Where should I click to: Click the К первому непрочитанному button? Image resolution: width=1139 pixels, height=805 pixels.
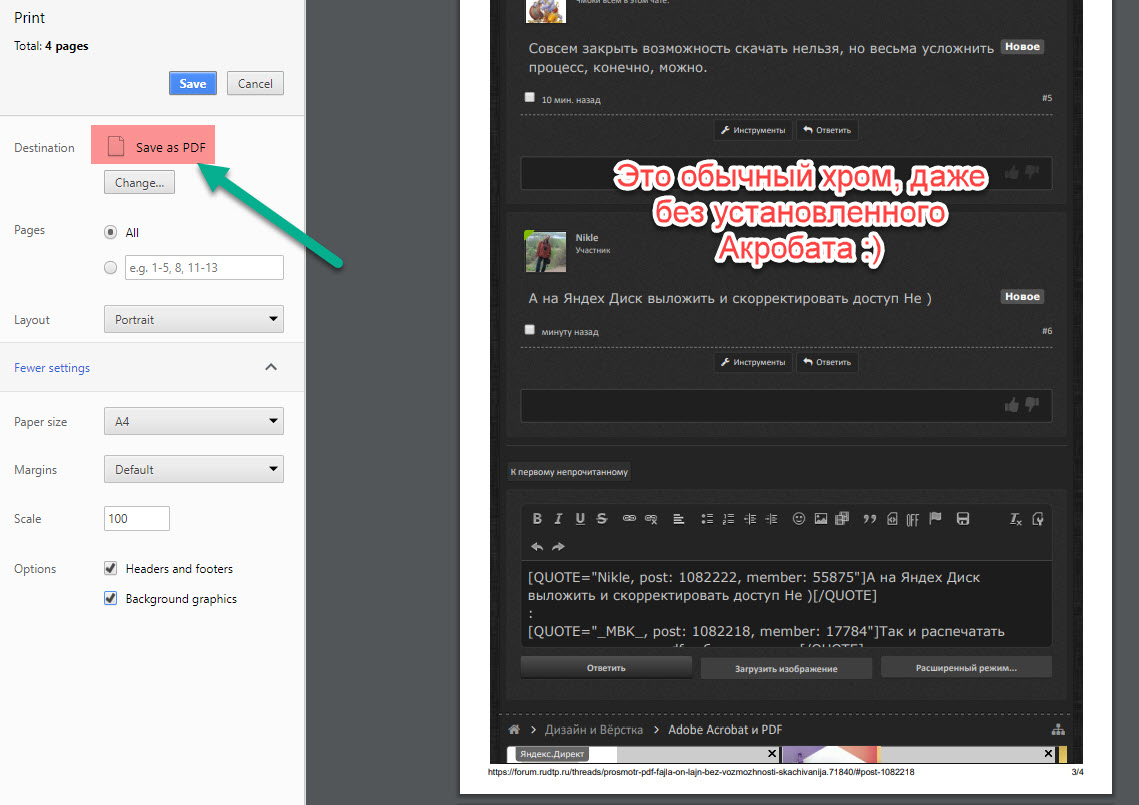(570, 472)
